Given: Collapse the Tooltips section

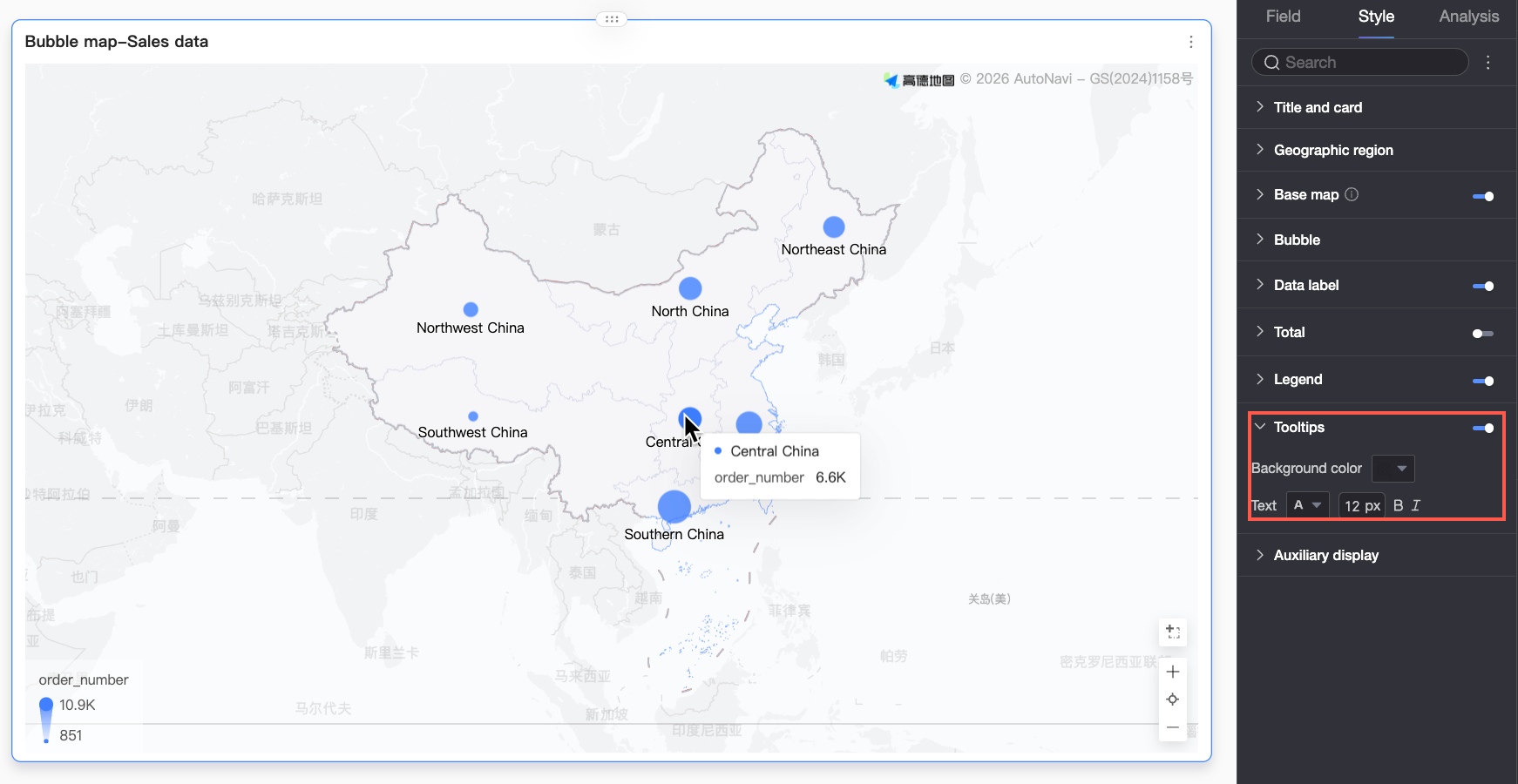Looking at the screenshot, I should [1260, 426].
